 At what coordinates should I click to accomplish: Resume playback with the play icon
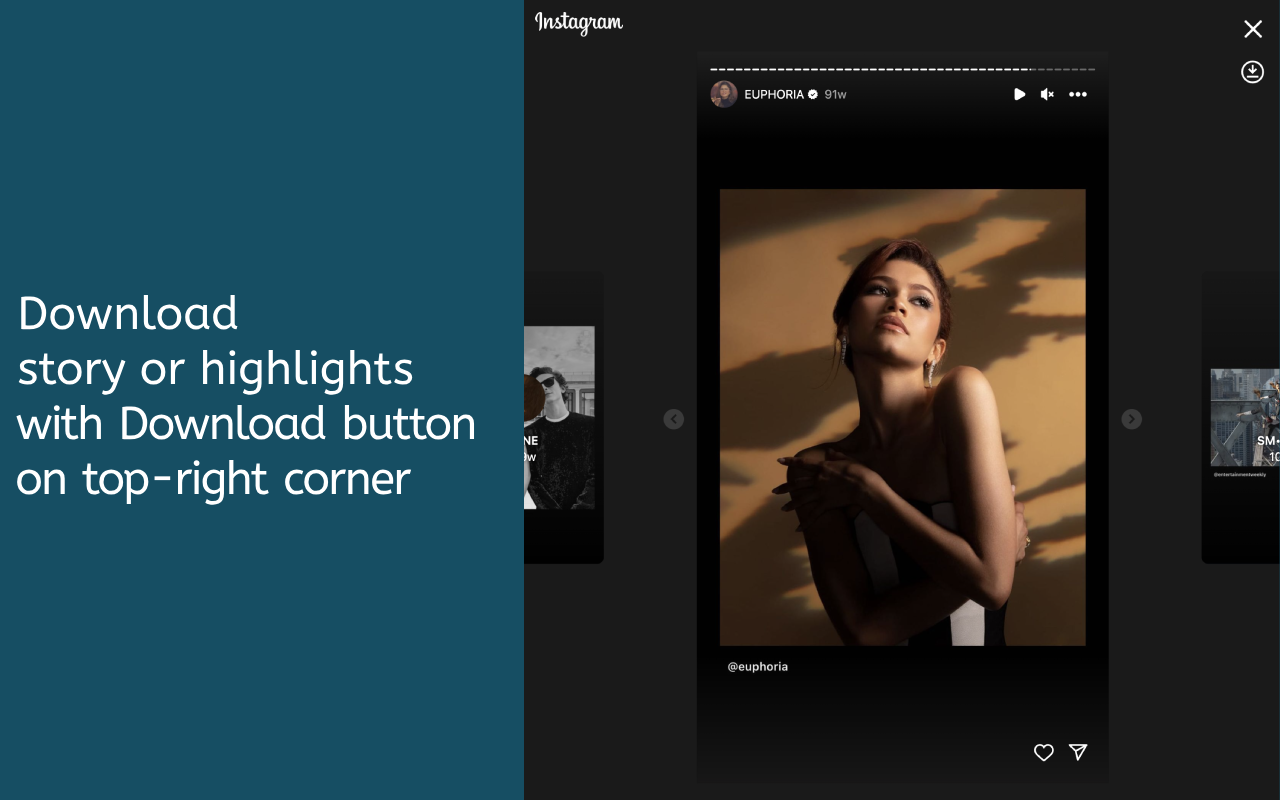point(1018,93)
